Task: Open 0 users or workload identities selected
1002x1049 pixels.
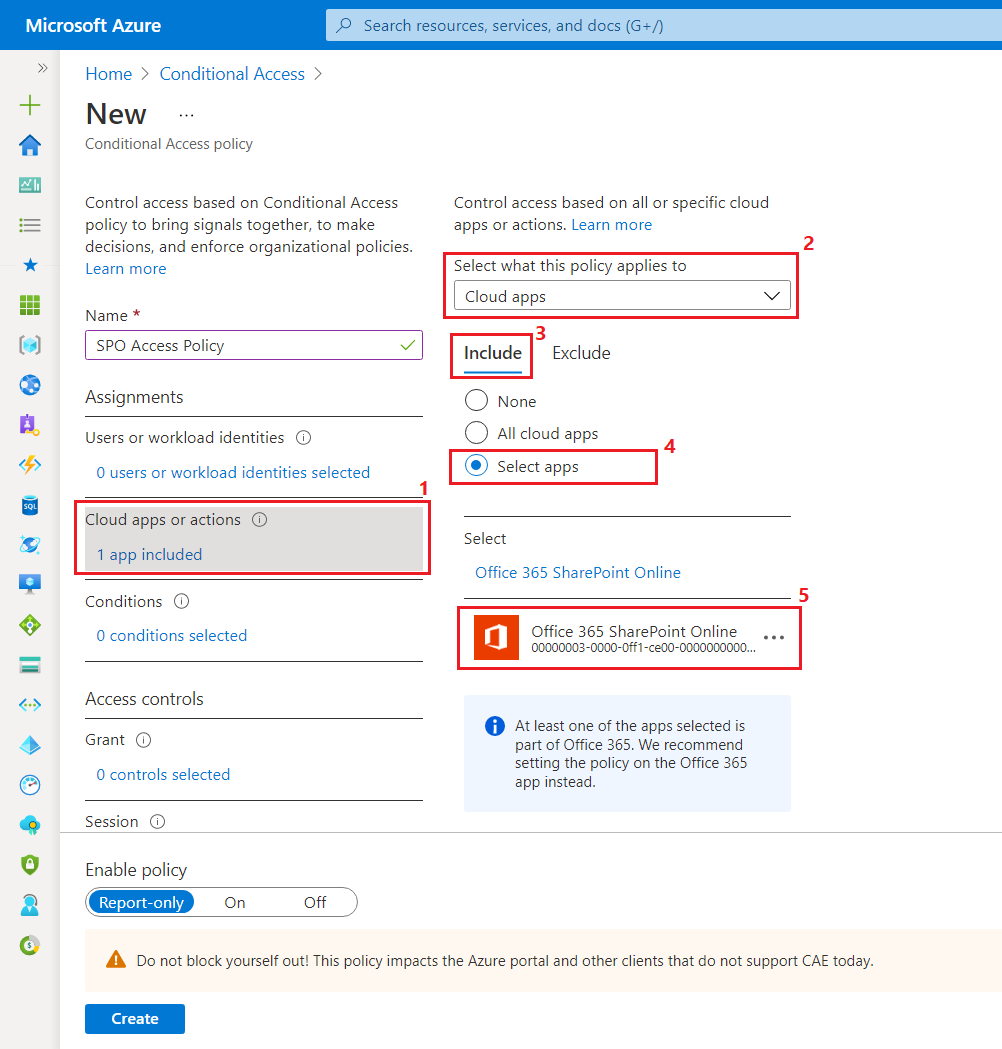Action: tap(233, 472)
